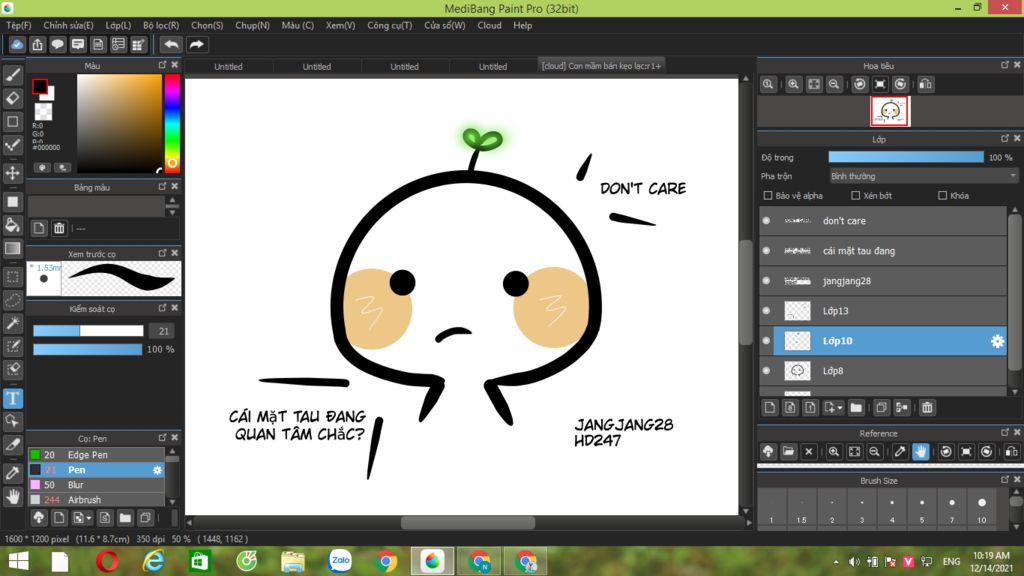Delete layer using the layer panel trash icon
The image size is (1024, 576).
pos(927,407)
